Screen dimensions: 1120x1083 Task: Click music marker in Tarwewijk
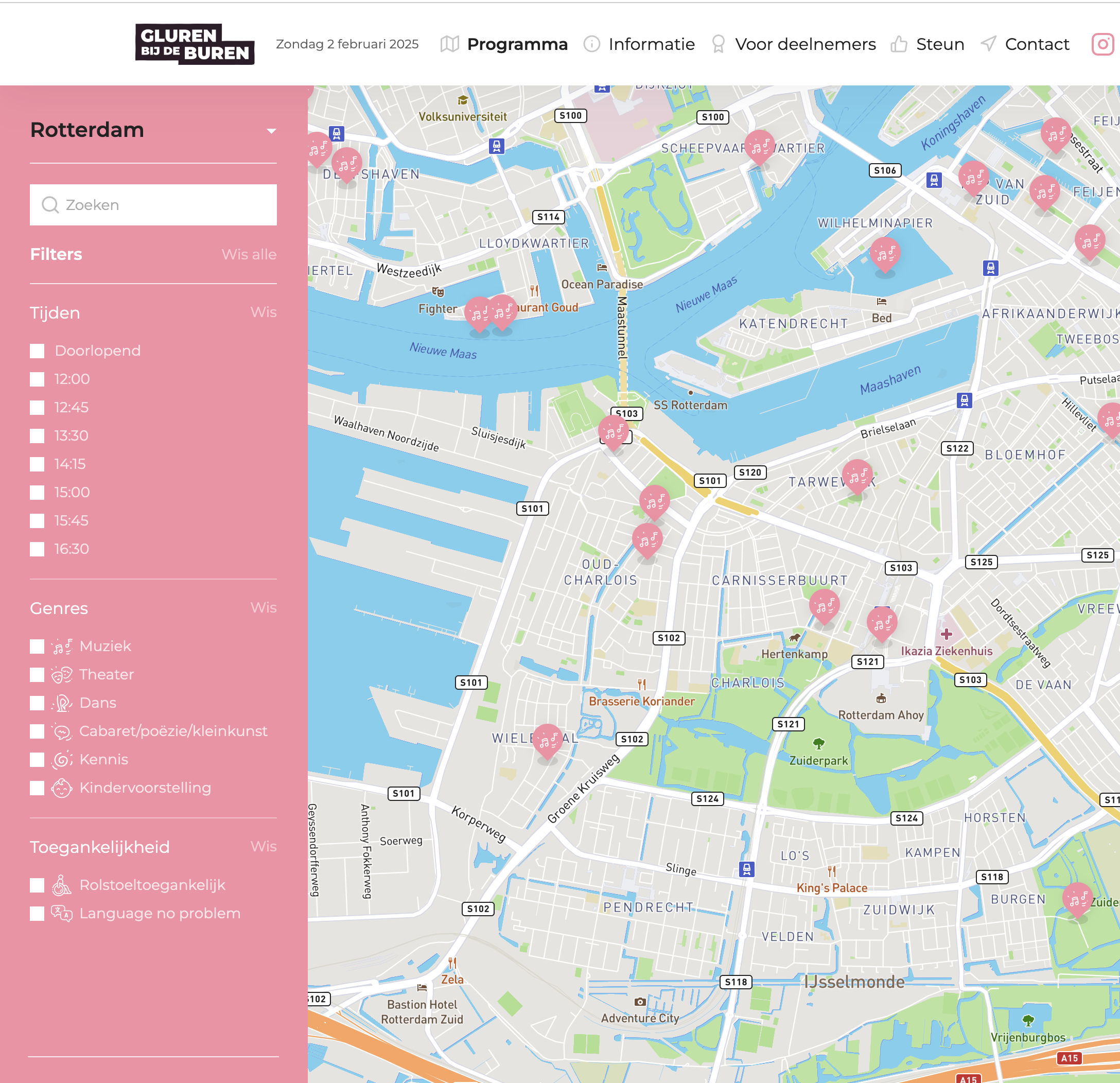click(x=857, y=476)
